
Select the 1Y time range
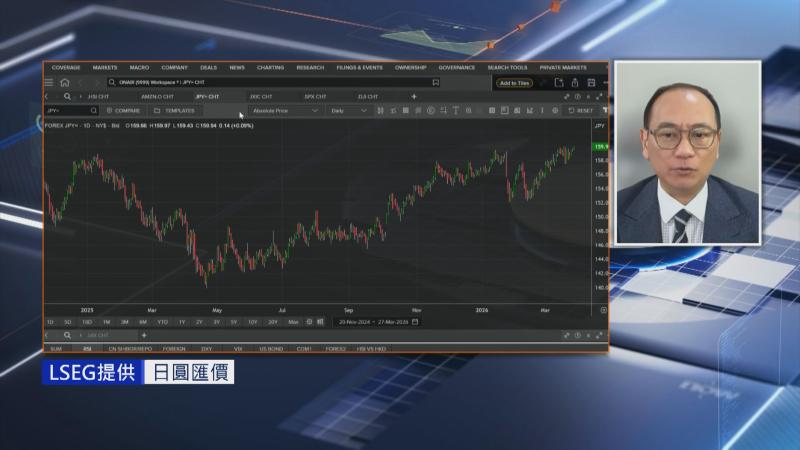(x=182, y=322)
